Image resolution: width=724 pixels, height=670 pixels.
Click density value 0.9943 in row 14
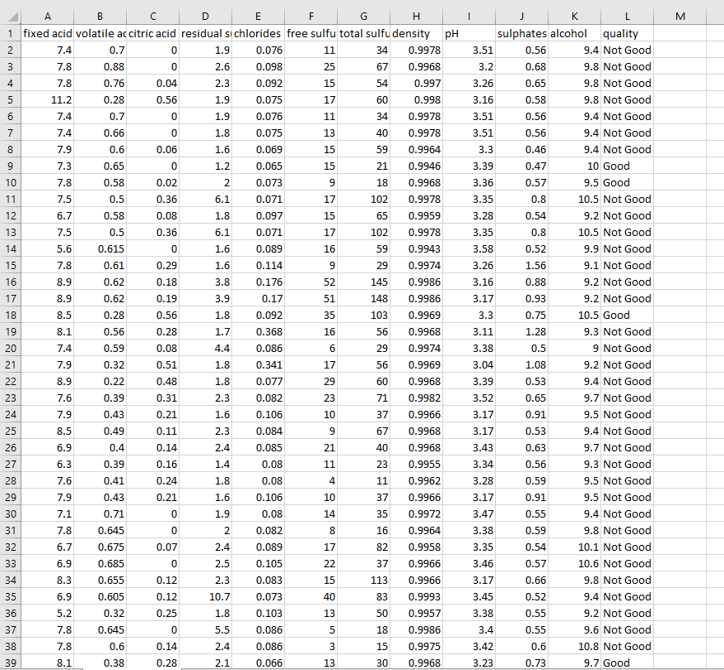point(416,249)
